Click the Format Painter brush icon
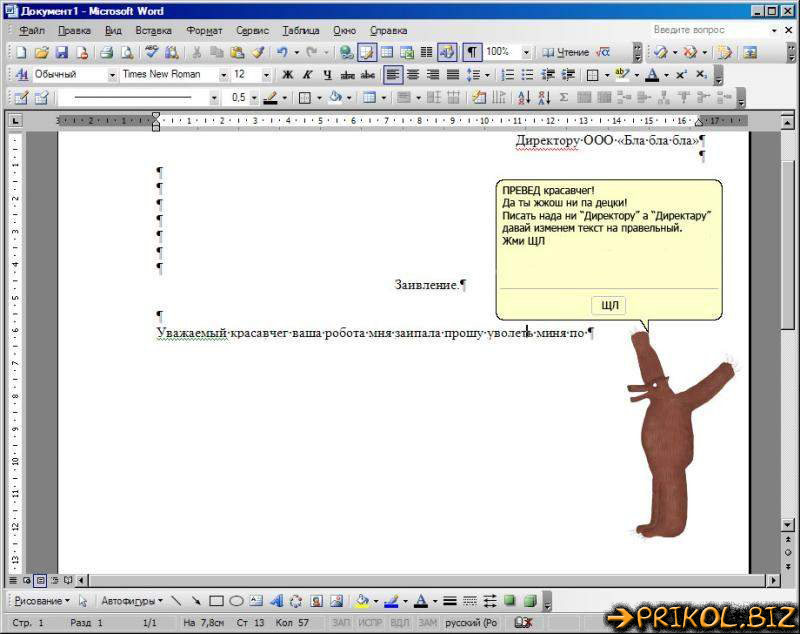 [257, 52]
